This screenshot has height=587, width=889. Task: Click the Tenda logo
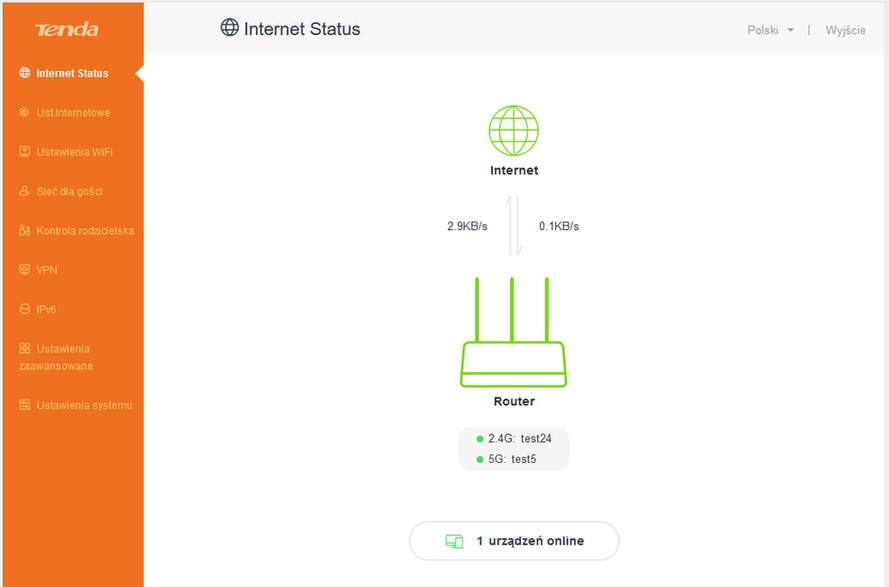[66, 29]
